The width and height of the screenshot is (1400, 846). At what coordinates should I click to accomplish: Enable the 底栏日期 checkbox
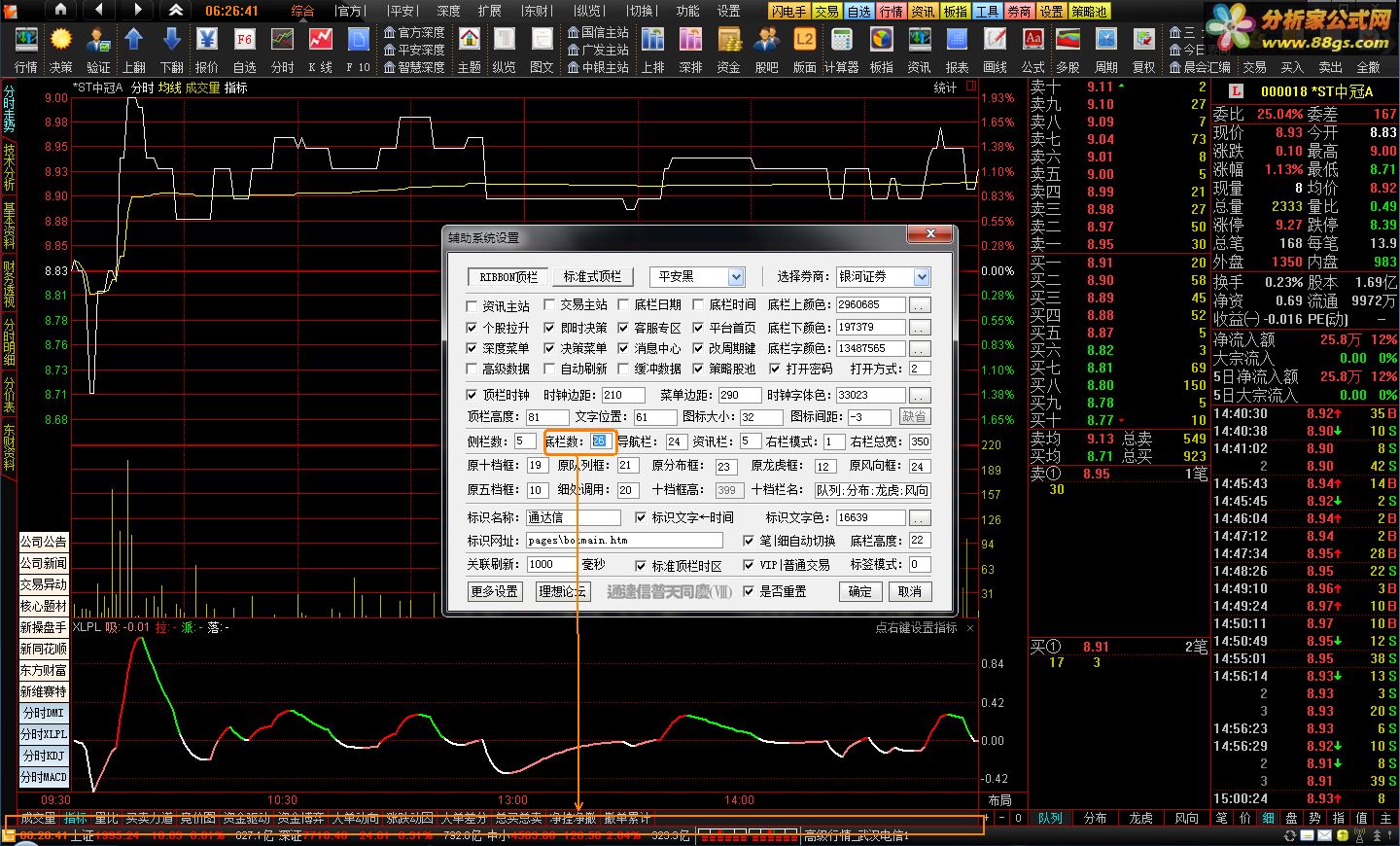623,304
